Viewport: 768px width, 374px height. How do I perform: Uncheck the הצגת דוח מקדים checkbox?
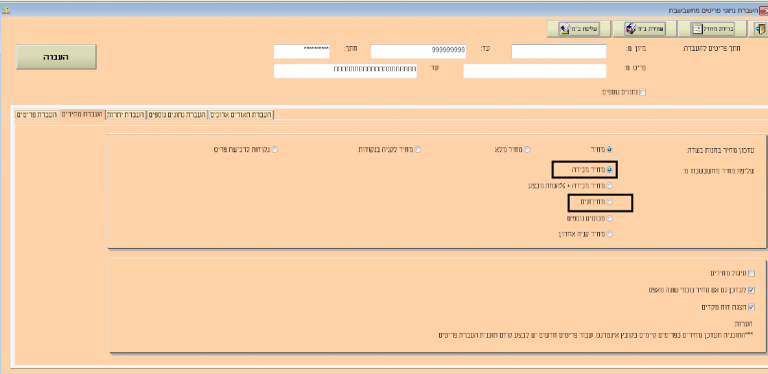click(752, 307)
